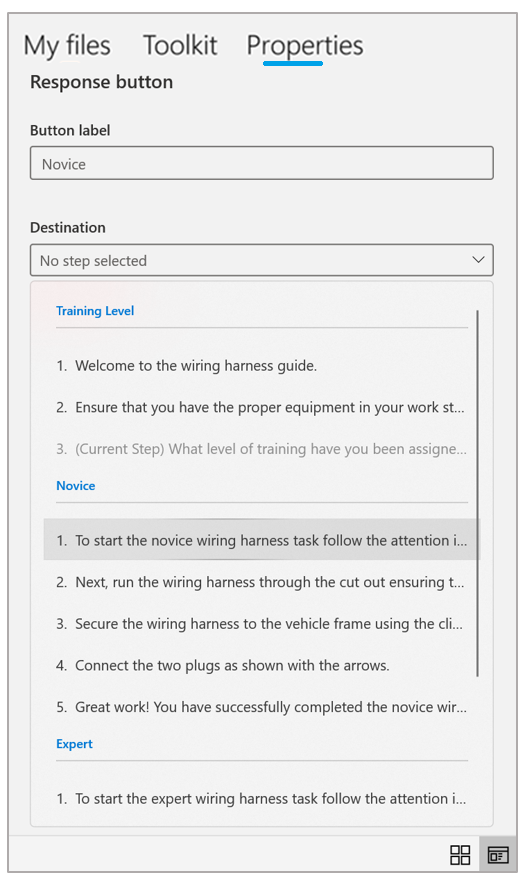Switch to grid view icon
524x880 pixels.
(460, 855)
